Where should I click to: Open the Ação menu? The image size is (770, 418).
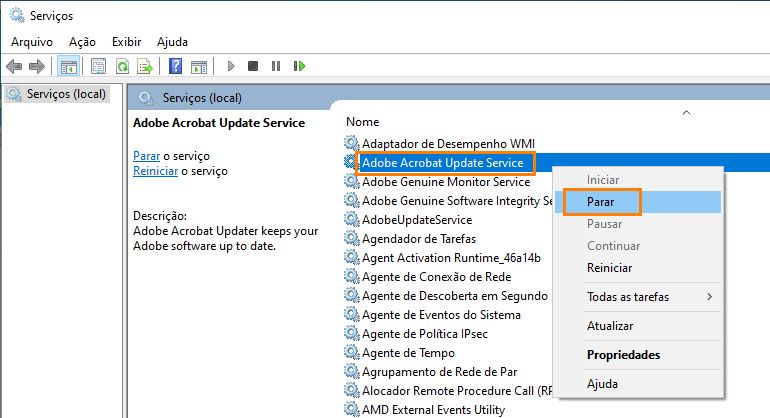[x=82, y=42]
